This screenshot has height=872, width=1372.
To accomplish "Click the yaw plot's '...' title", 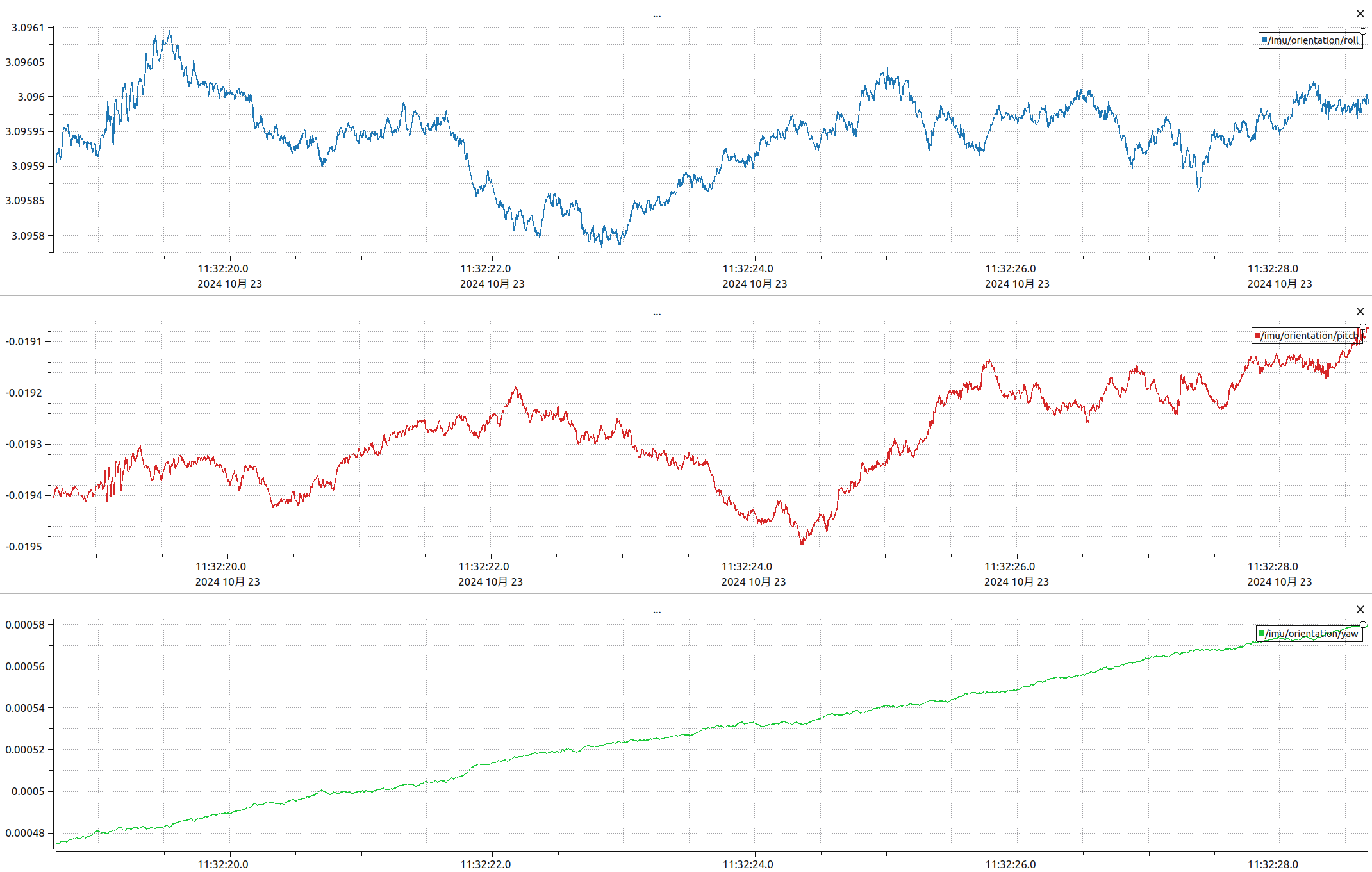I will [x=657, y=611].
